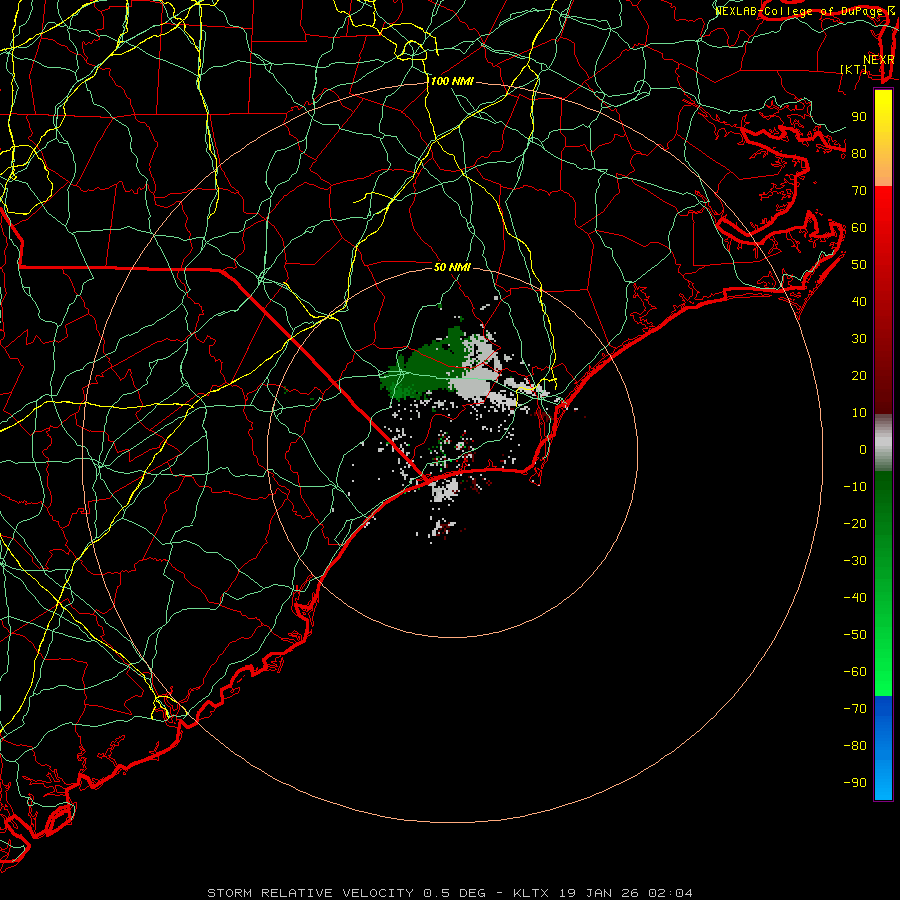Click the 60 value on velocity scale
This screenshot has width=900, height=900.
[859, 228]
